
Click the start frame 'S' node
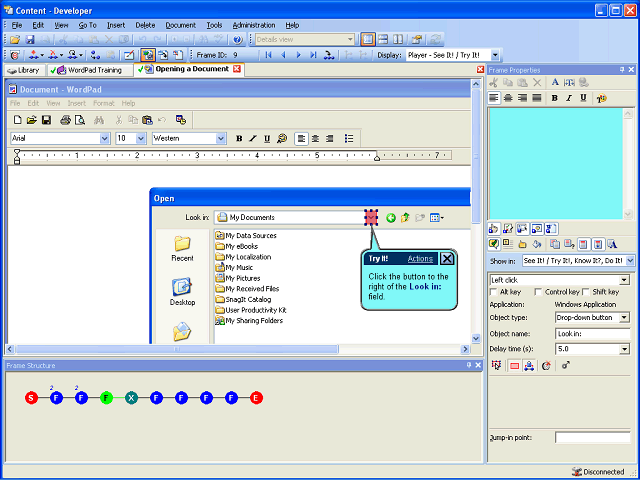point(31,398)
